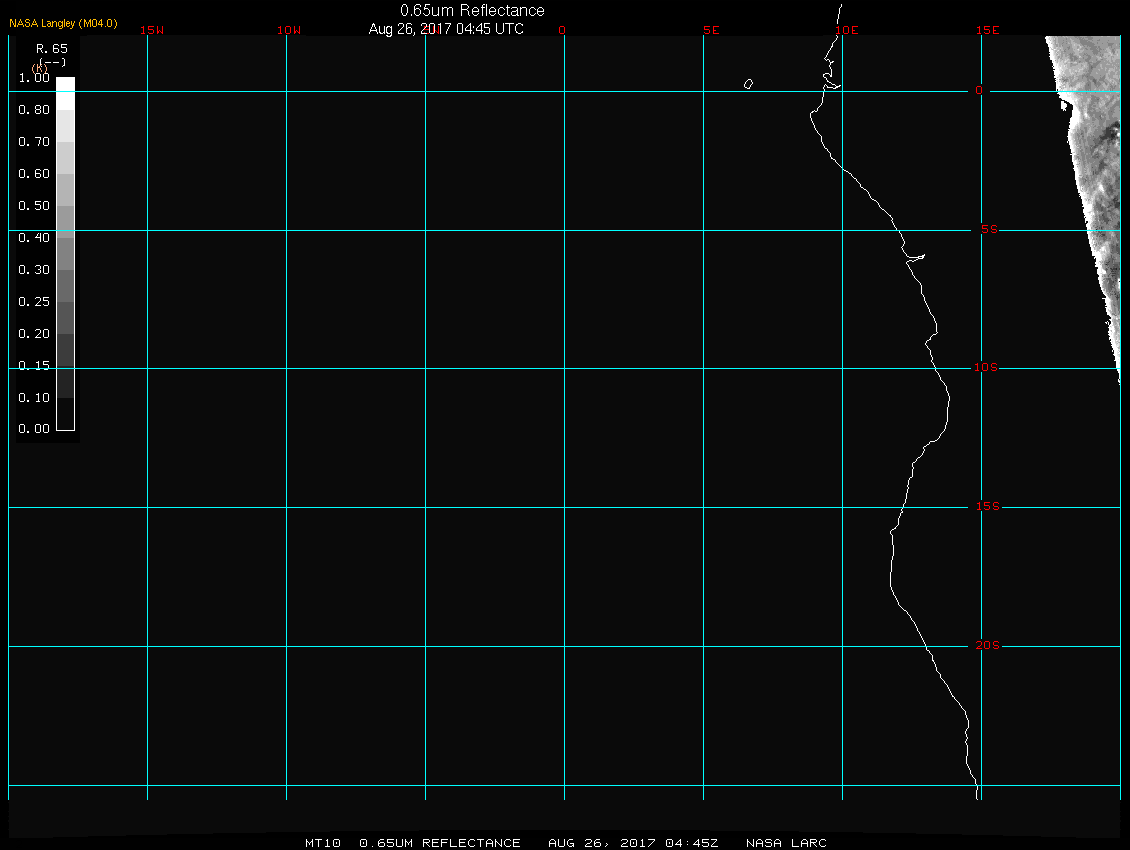
Task: Click the 'Aug 26, 2017 04:45 UTC' timestamp
Action: point(446,29)
